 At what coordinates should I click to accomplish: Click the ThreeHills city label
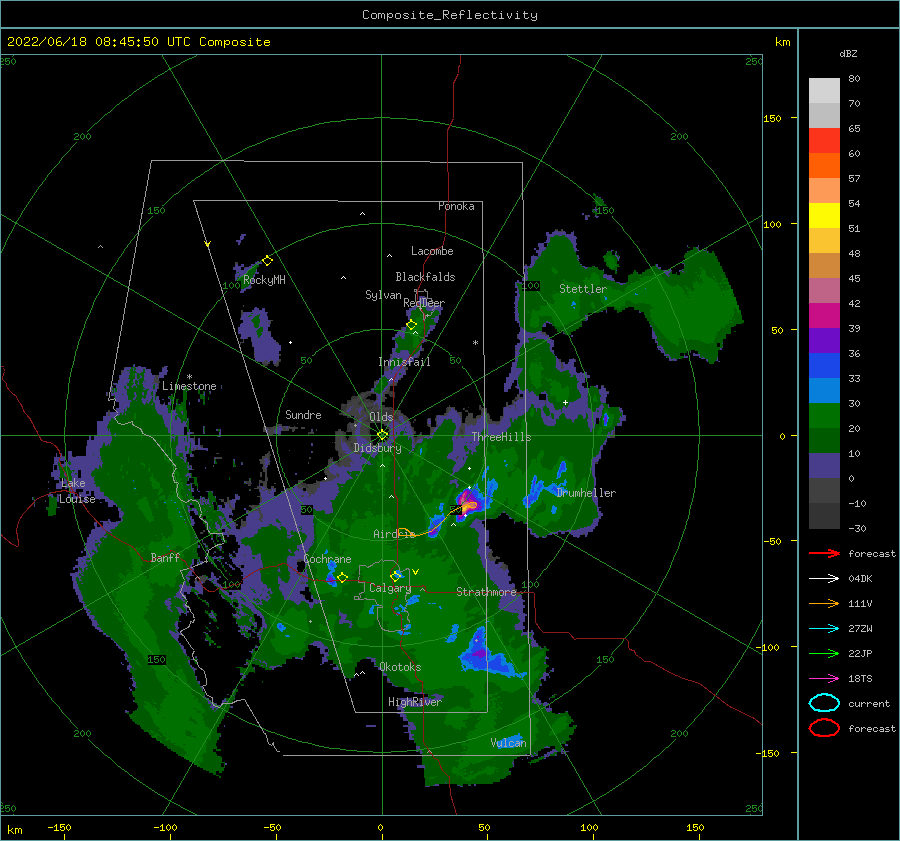(502, 437)
